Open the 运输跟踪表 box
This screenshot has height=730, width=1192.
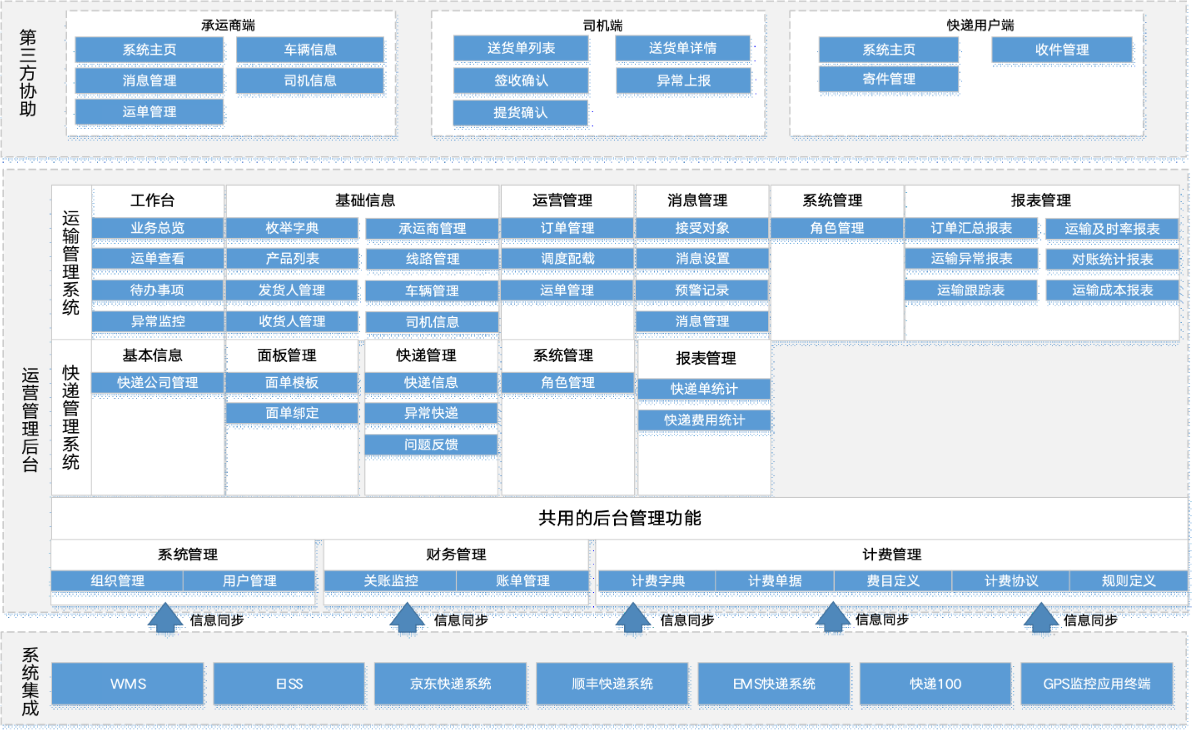pos(972,290)
